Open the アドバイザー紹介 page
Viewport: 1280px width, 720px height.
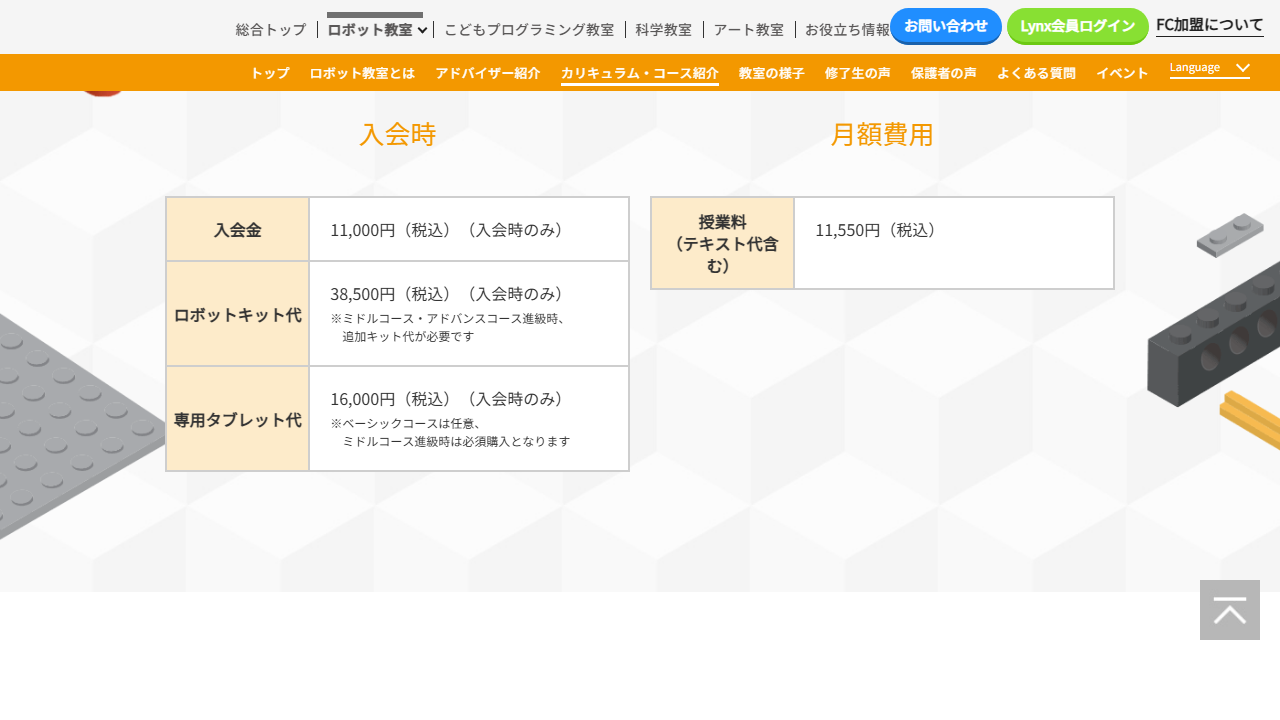coord(488,73)
